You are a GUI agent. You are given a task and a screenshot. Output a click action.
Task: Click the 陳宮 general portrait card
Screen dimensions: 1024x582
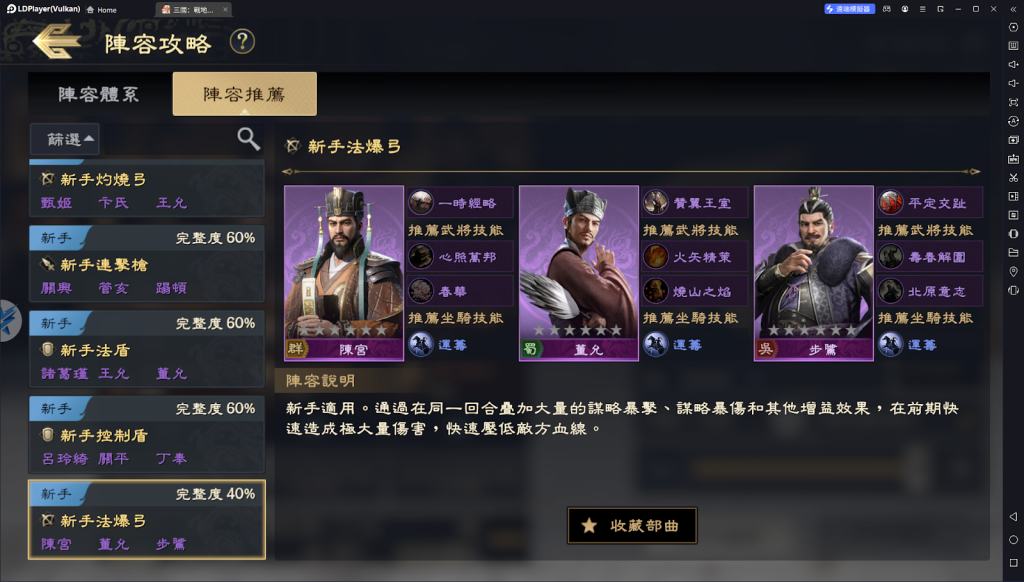pos(344,273)
